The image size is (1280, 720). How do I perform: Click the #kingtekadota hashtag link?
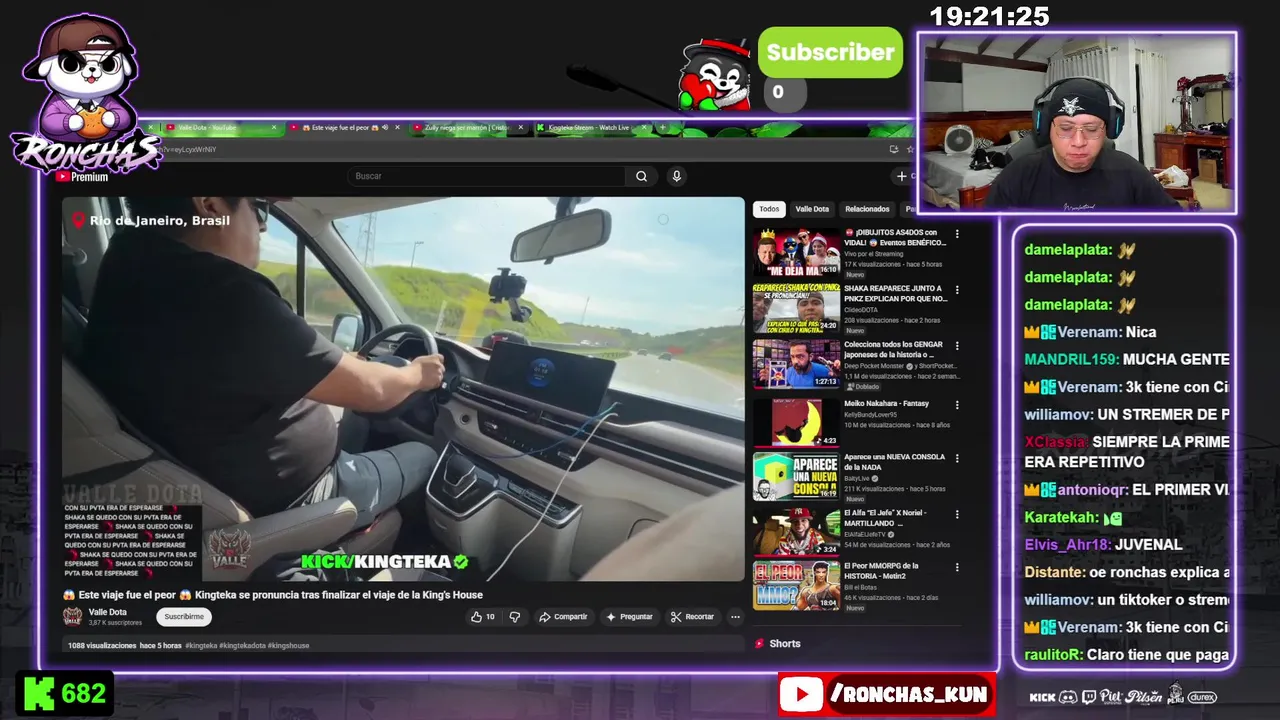(x=242, y=646)
